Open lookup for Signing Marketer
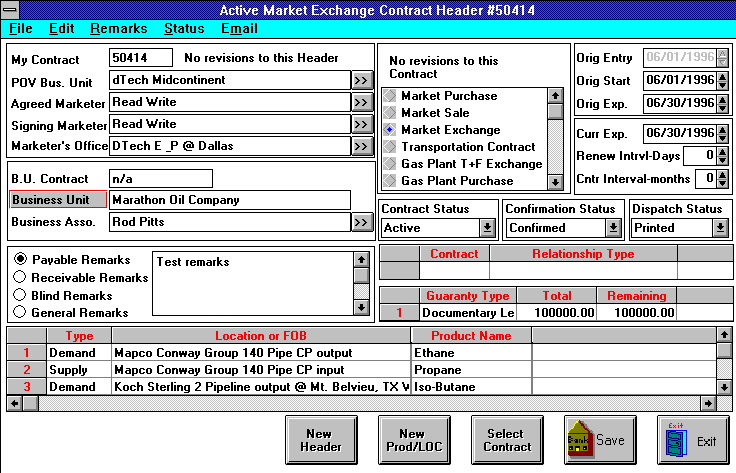Screen dimensions: 736x473 click(362, 124)
